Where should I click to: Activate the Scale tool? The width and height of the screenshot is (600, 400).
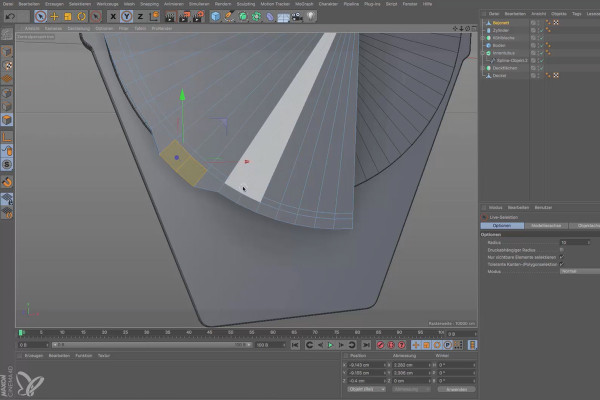click(68, 16)
